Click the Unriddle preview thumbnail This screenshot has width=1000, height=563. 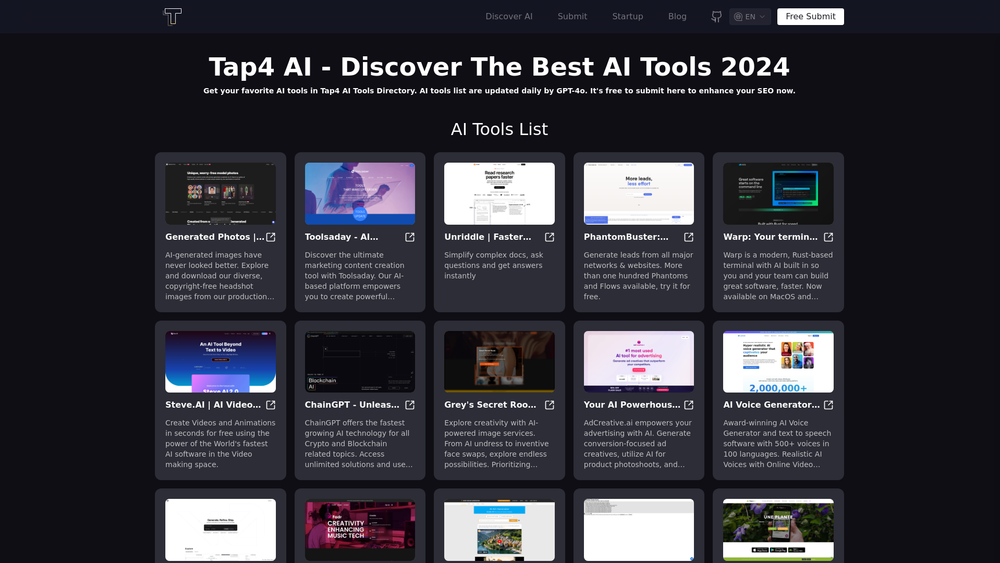tap(499, 193)
